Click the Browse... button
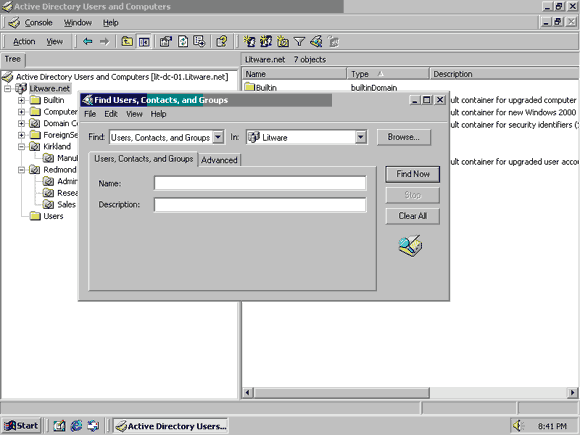The image size is (580, 435). 404,137
